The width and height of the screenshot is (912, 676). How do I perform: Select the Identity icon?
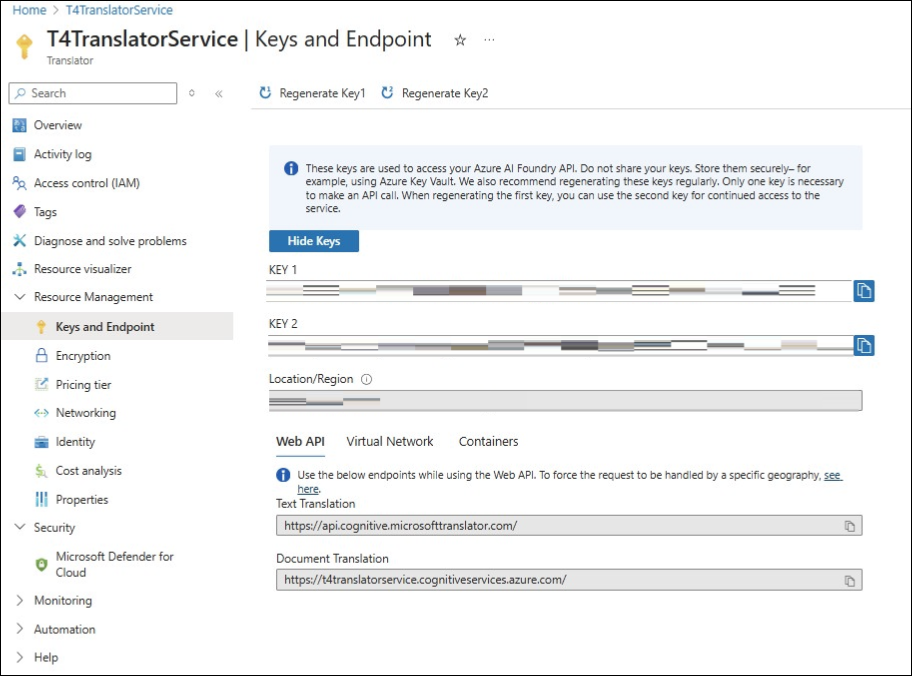(x=41, y=442)
